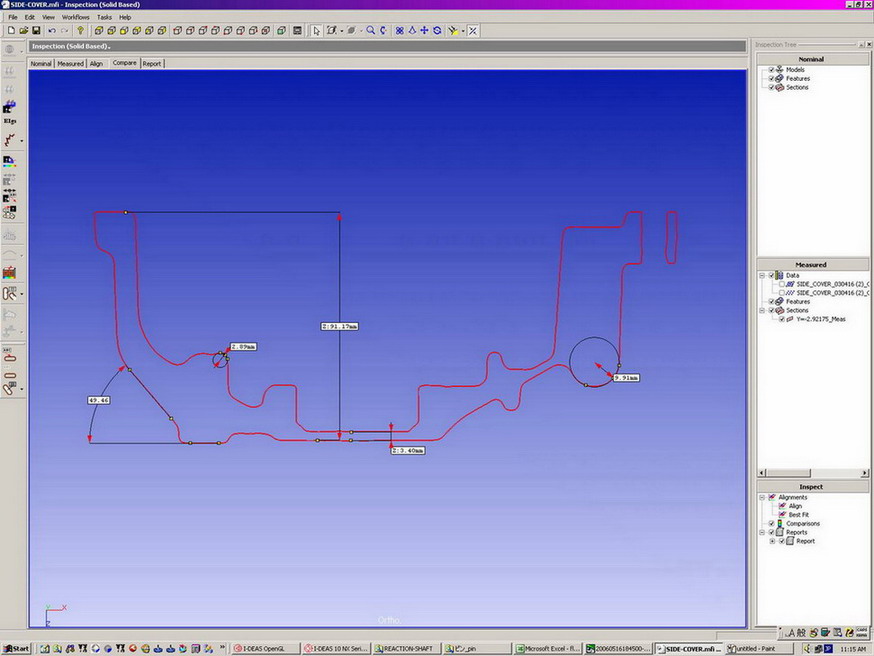Open dropdown beside the bottom sidebar icon
The height and width of the screenshot is (656, 874).
tap(22, 389)
